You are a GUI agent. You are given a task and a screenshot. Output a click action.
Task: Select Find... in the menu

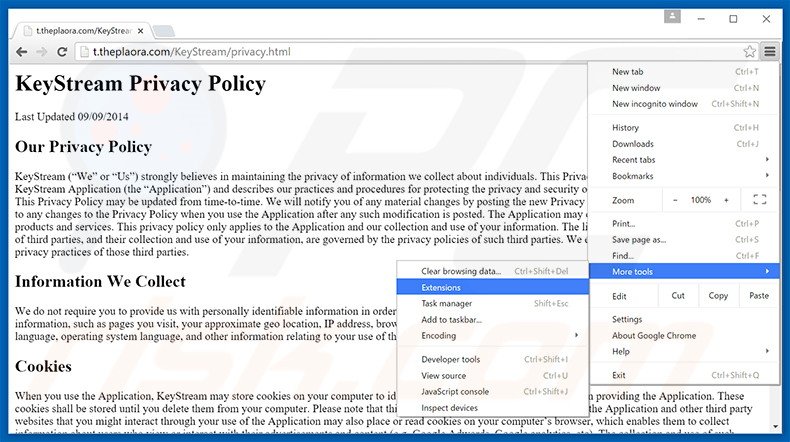[x=684, y=256]
